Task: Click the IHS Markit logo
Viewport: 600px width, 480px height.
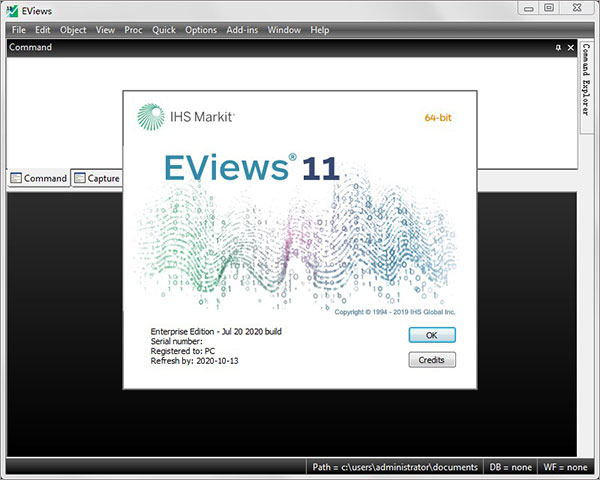Action: (x=186, y=116)
